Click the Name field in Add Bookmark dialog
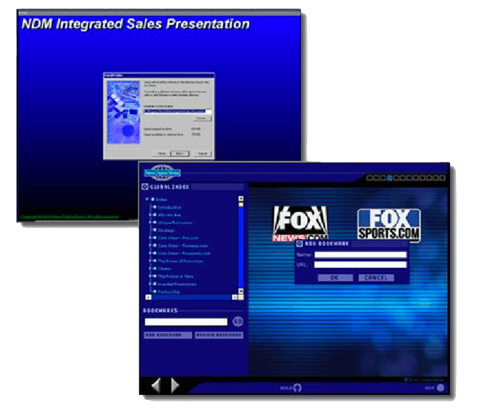The image size is (481, 412). (x=360, y=255)
